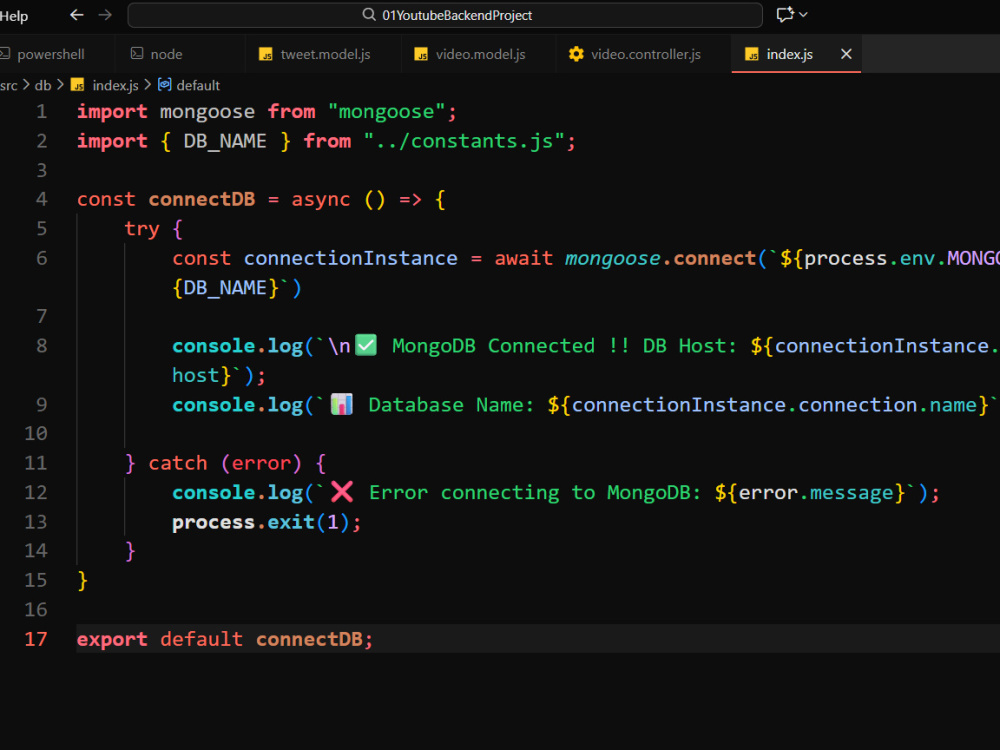This screenshot has height=750, width=1000.
Task: Click the bar chart emoji on line 9
Action: 342,404
